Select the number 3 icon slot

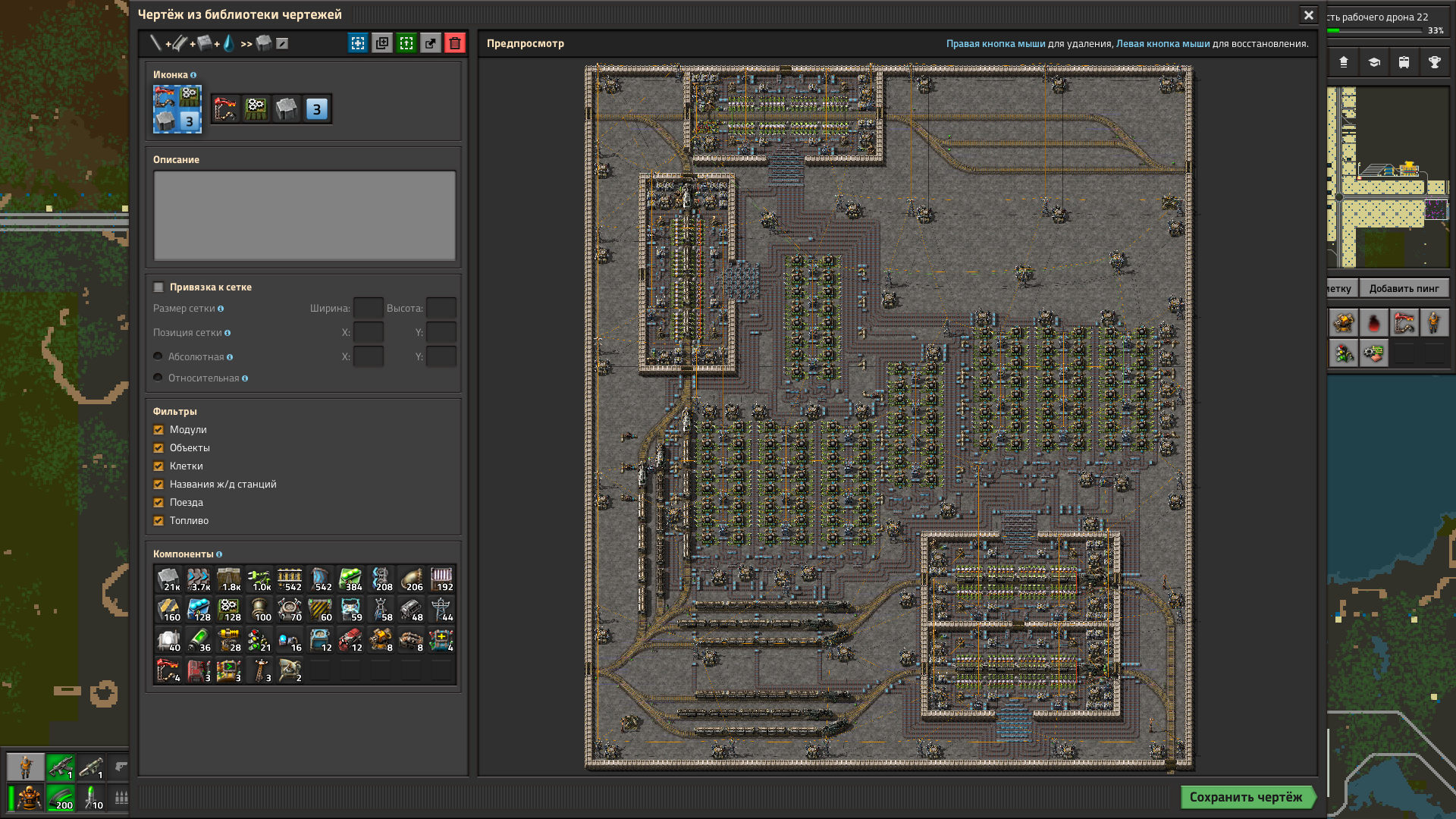click(x=317, y=109)
